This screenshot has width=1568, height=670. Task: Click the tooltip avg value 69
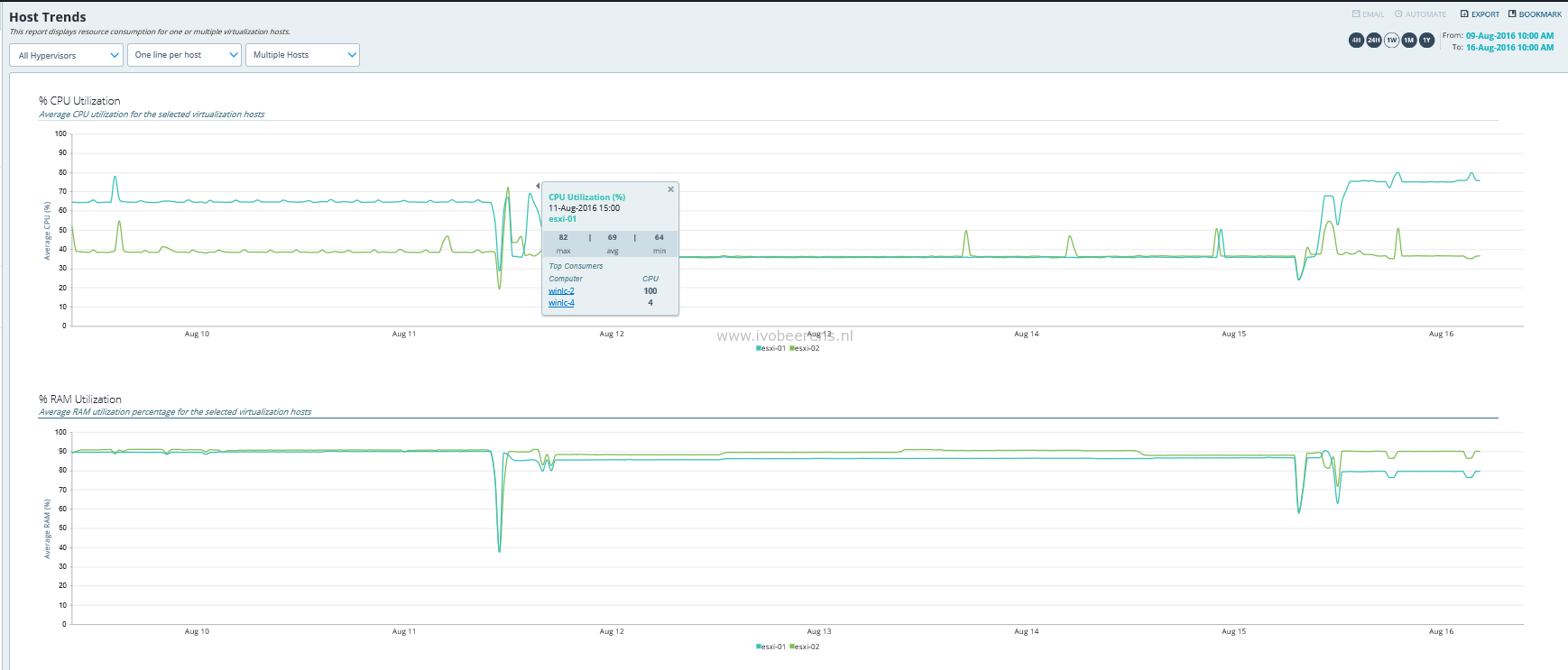[613, 238]
